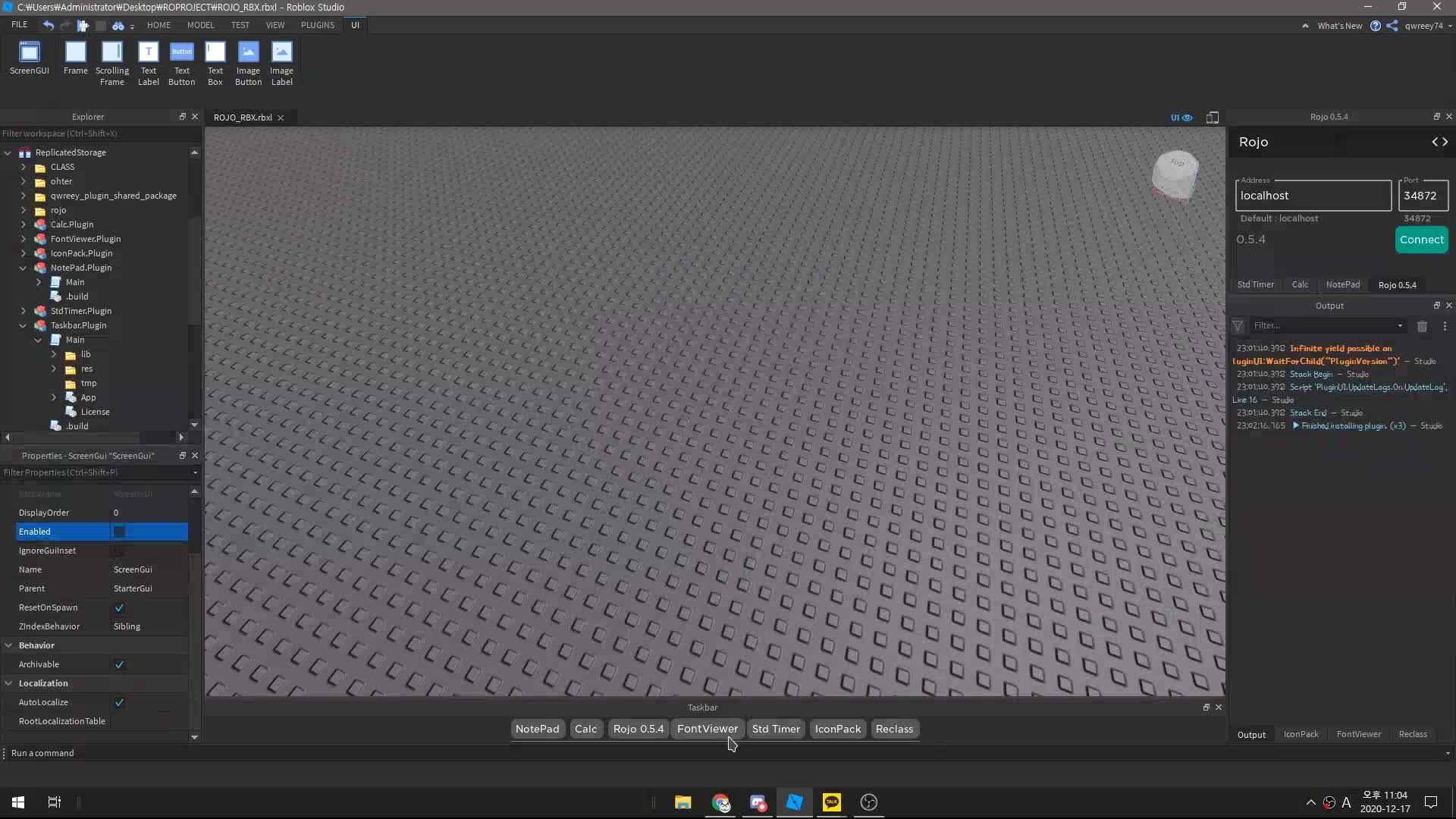
Task: Click the share/collaborate icon near username
Action: 1392,26
